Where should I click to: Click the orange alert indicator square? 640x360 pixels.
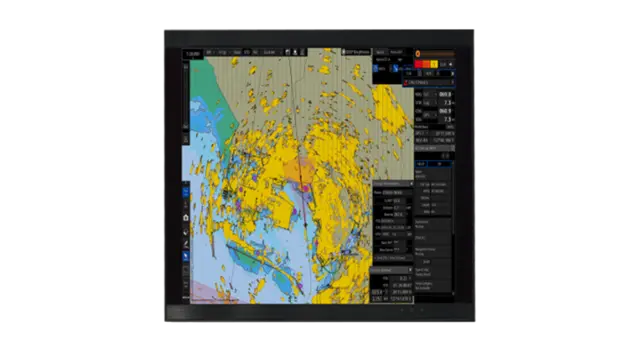click(x=426, y=64)
